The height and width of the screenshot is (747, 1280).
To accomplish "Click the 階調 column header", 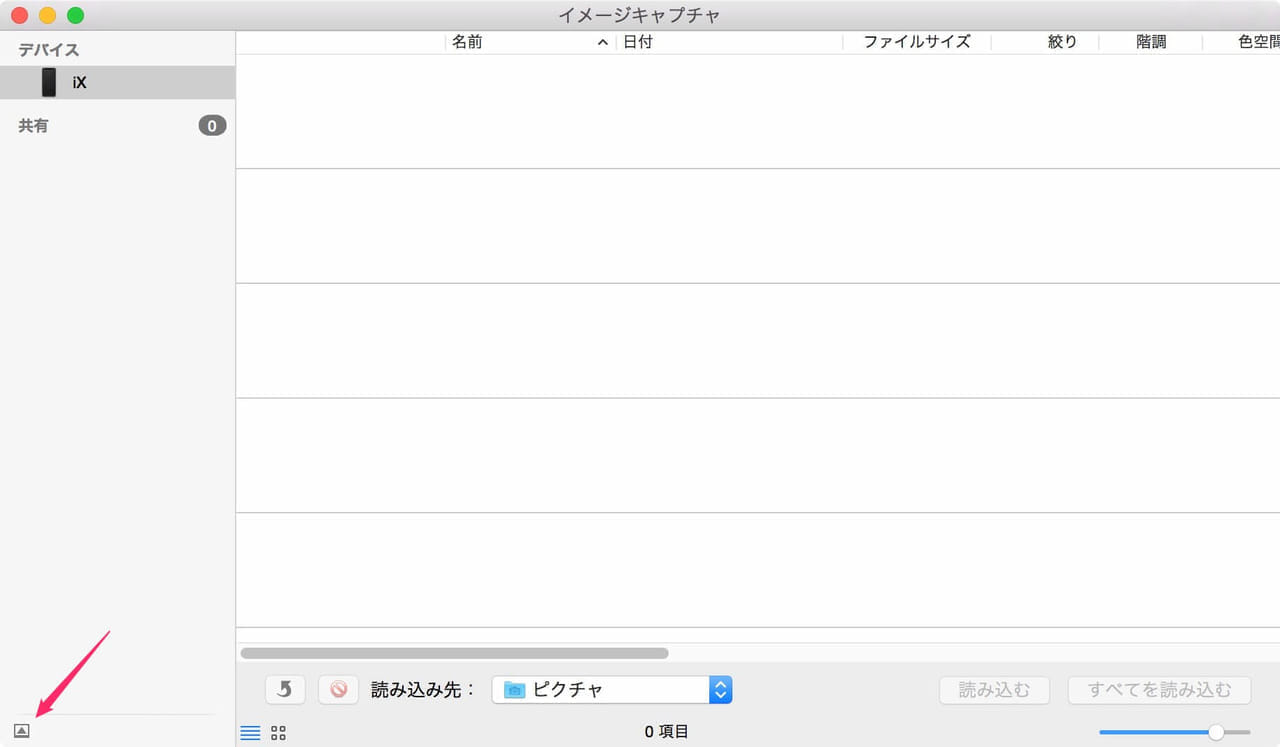I will coord(1151,42).
